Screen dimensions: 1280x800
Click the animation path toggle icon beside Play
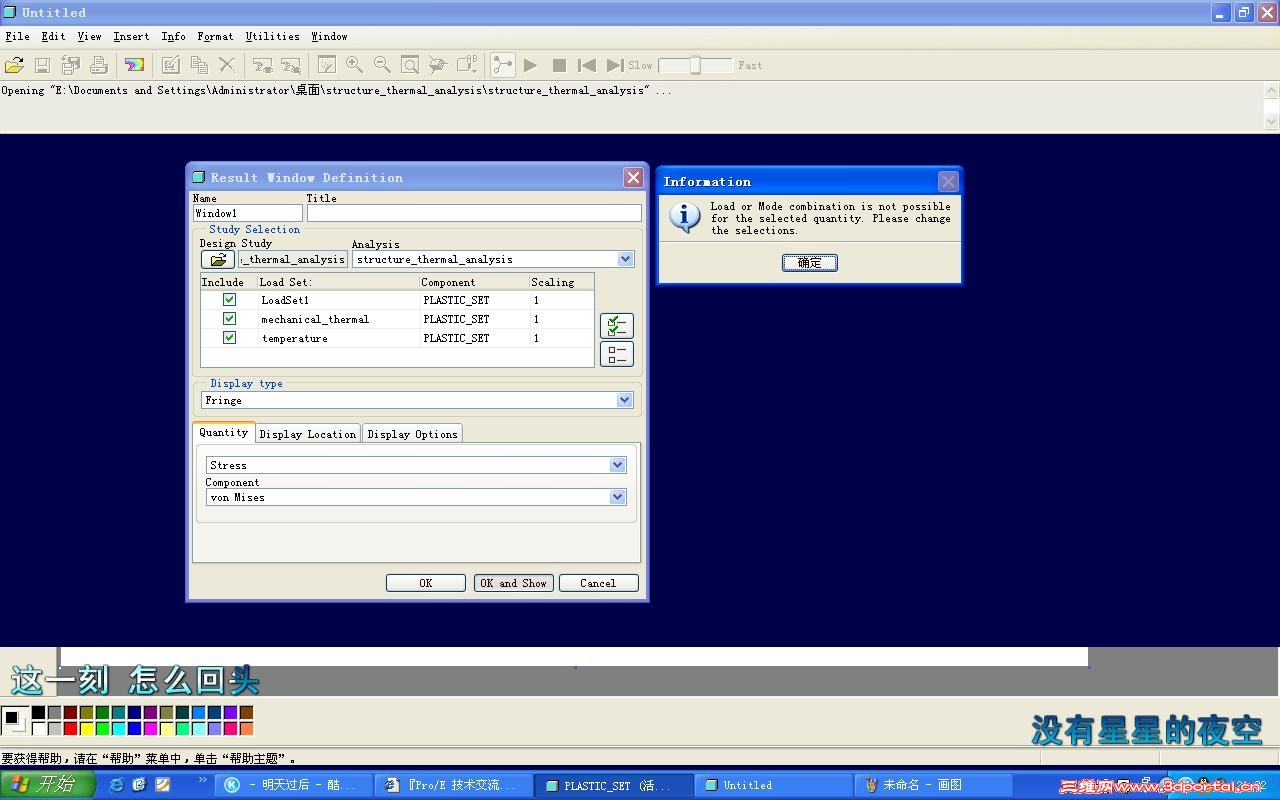click(502, 65)
